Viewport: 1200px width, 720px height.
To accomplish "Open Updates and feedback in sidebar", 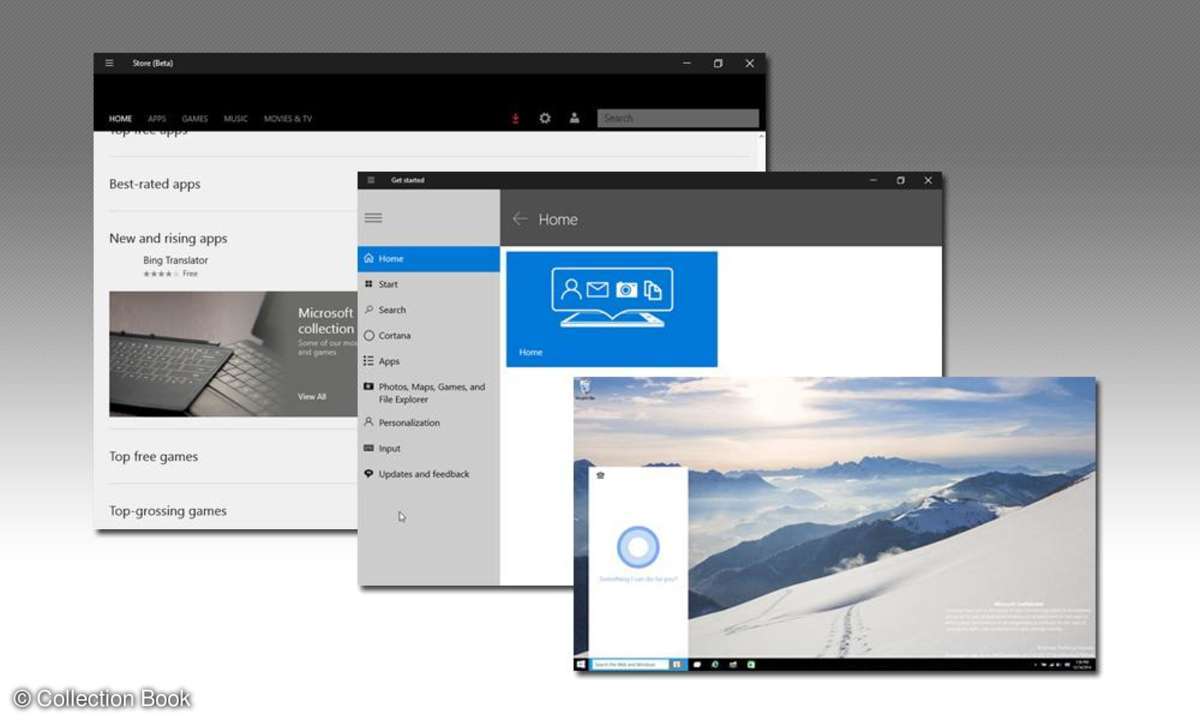I will tap(429, 474).
